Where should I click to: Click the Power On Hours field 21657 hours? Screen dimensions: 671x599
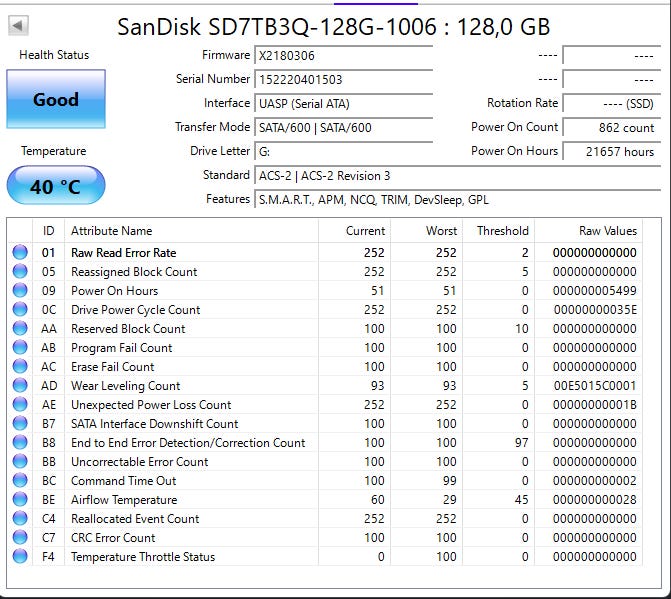tap(612, 151)
